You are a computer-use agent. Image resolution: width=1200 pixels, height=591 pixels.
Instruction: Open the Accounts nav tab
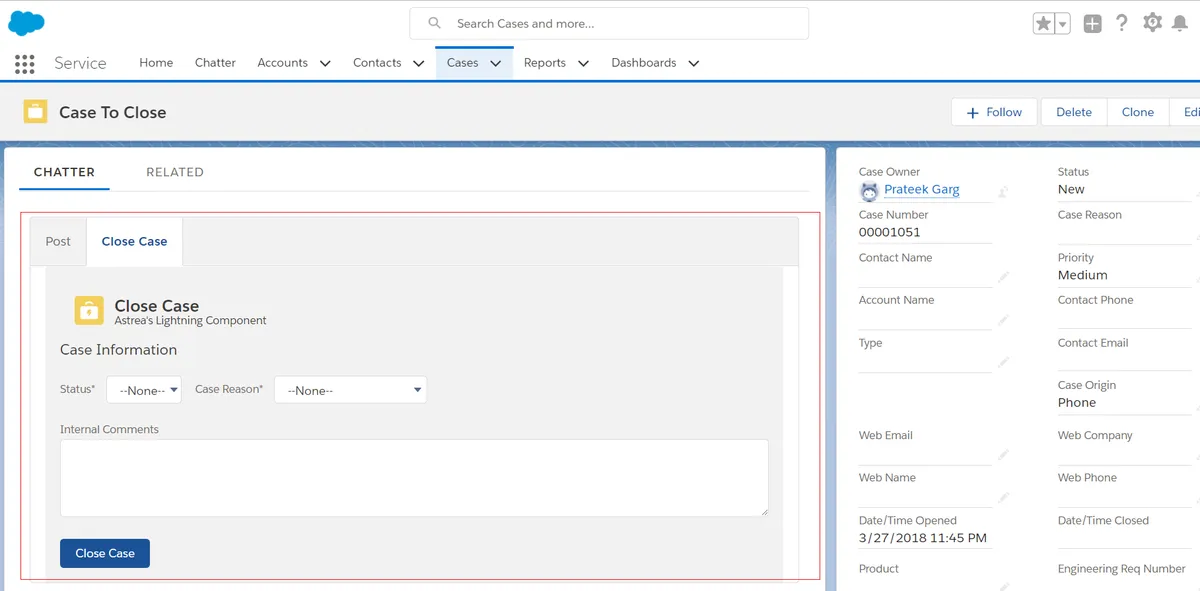coord(282,62)
